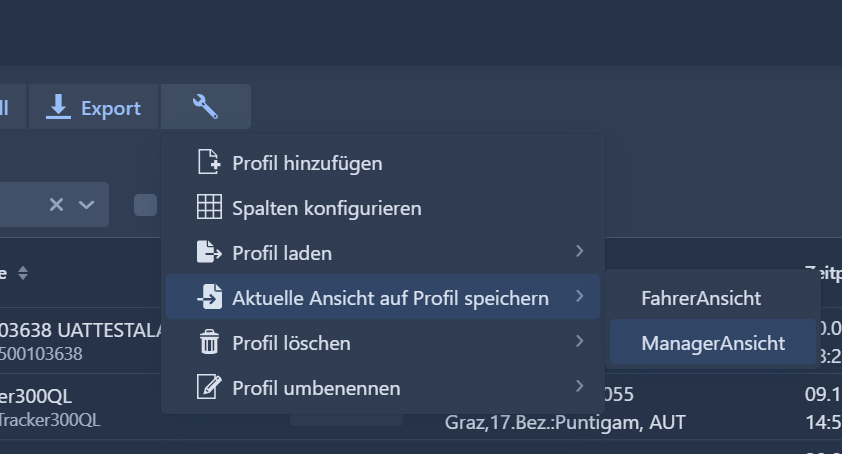The height and width of the screenshot is (454, 842).
Task: Choose ManagerAnsicht profile in submenu
Action: click(713, 343)
